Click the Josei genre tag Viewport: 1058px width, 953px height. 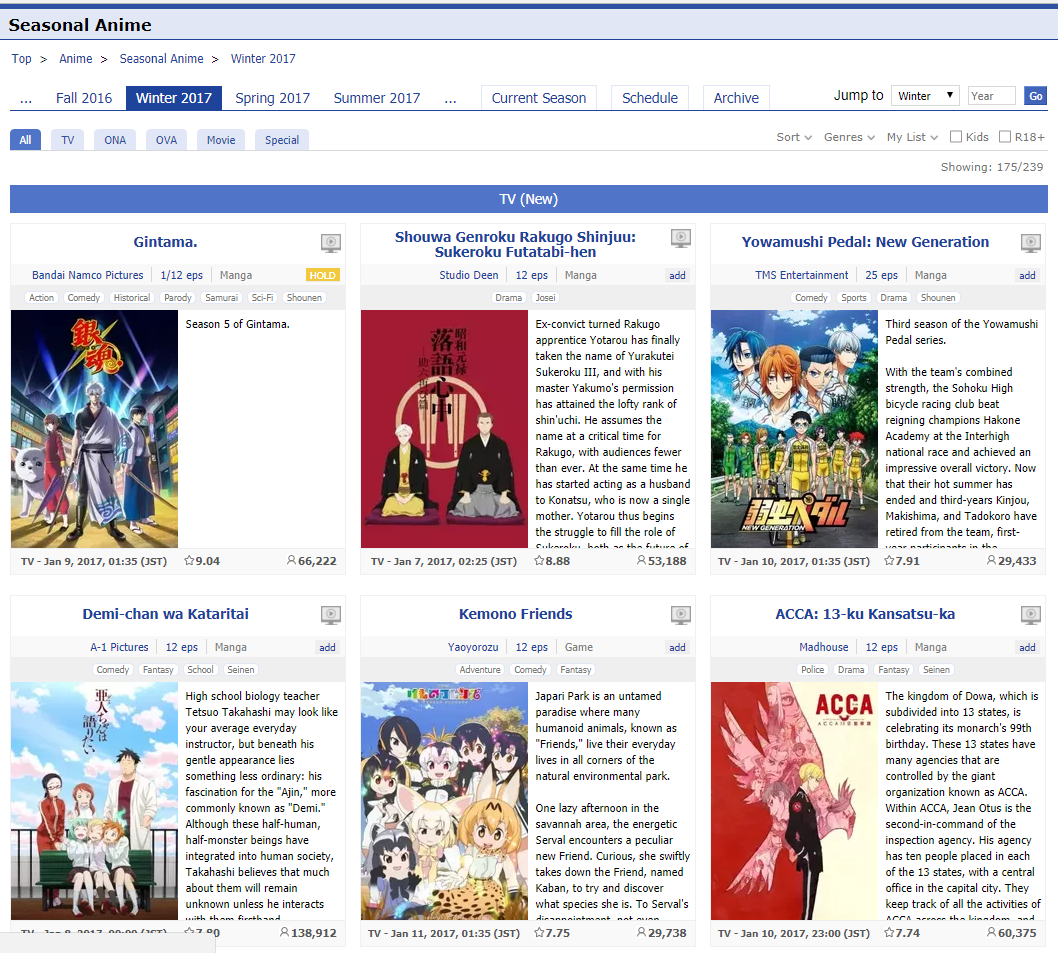coord(545,298)
